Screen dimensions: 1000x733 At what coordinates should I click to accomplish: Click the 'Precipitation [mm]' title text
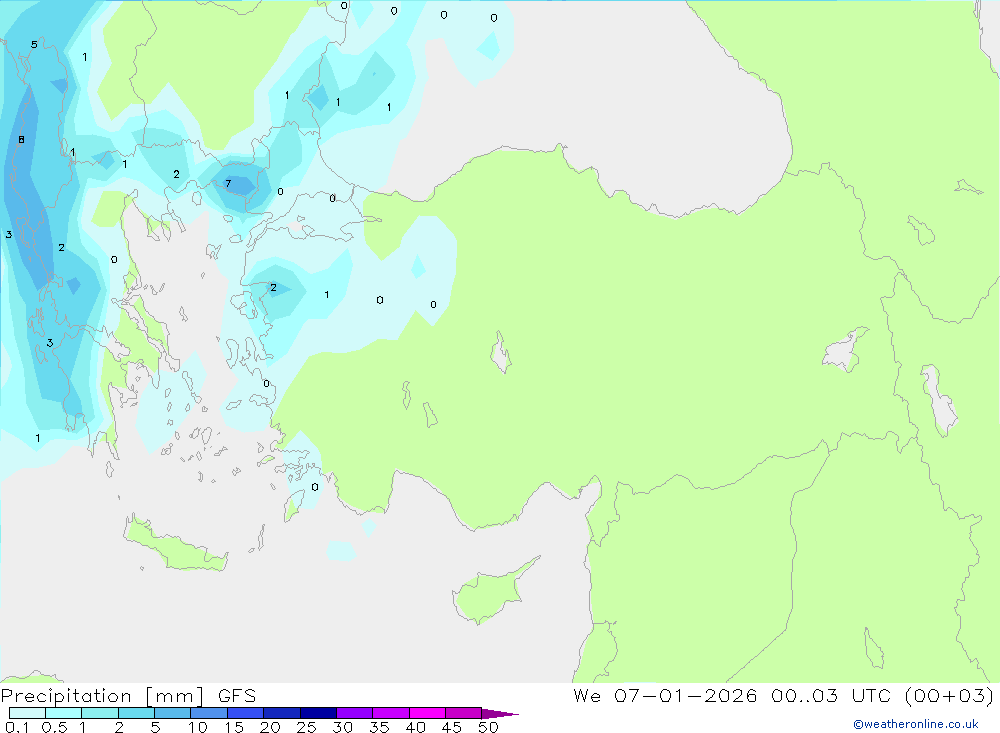[x=102, y=697]
